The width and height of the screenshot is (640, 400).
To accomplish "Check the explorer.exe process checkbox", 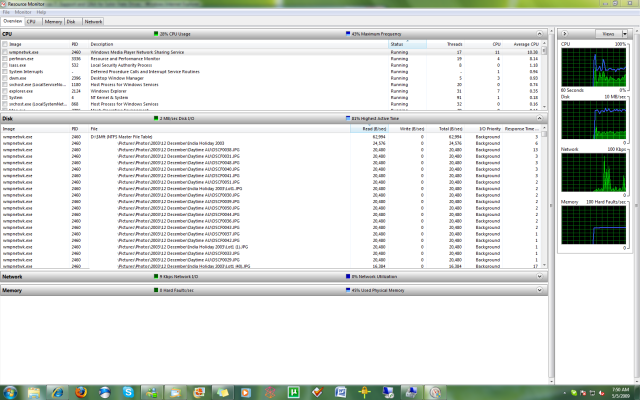I will pyautogui.click(x=5, y=91).
